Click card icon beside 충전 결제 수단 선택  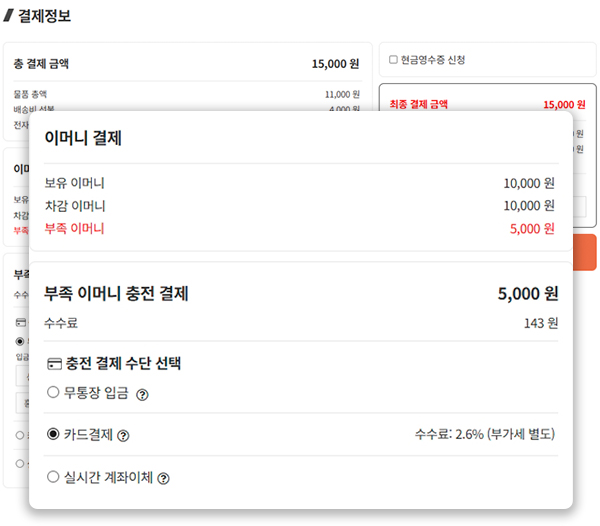(x=55, y=364)
